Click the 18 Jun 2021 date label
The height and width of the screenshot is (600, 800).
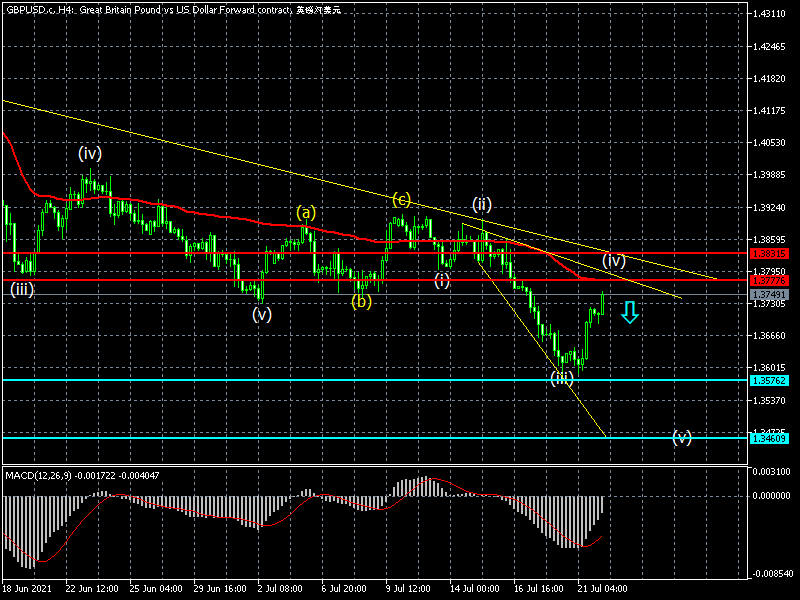[x=27, y=590]
